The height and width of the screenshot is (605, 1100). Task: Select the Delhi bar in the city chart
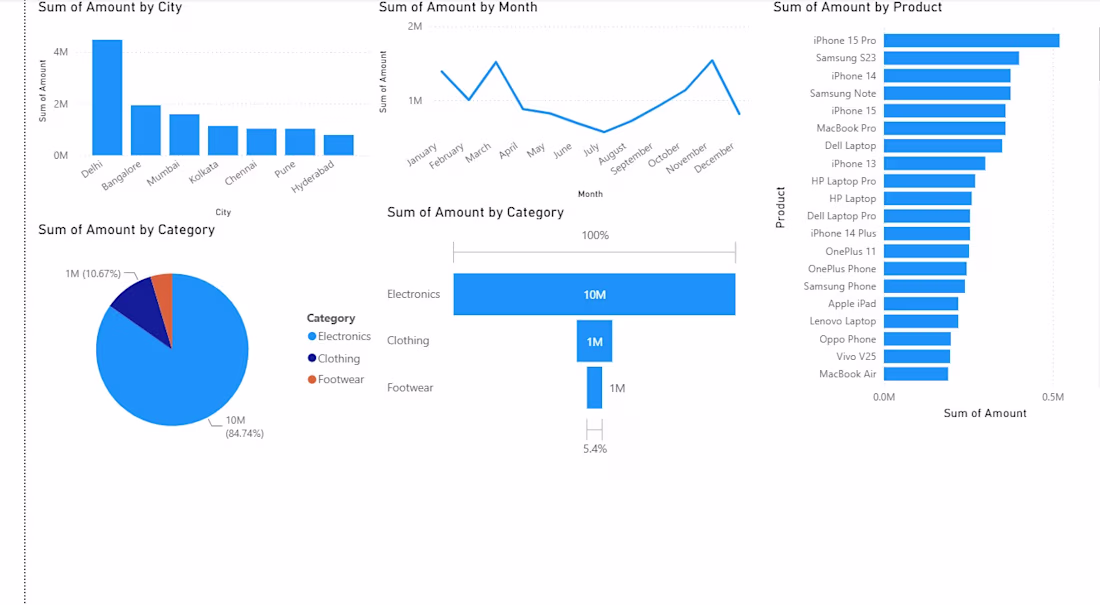click(107, 98)
